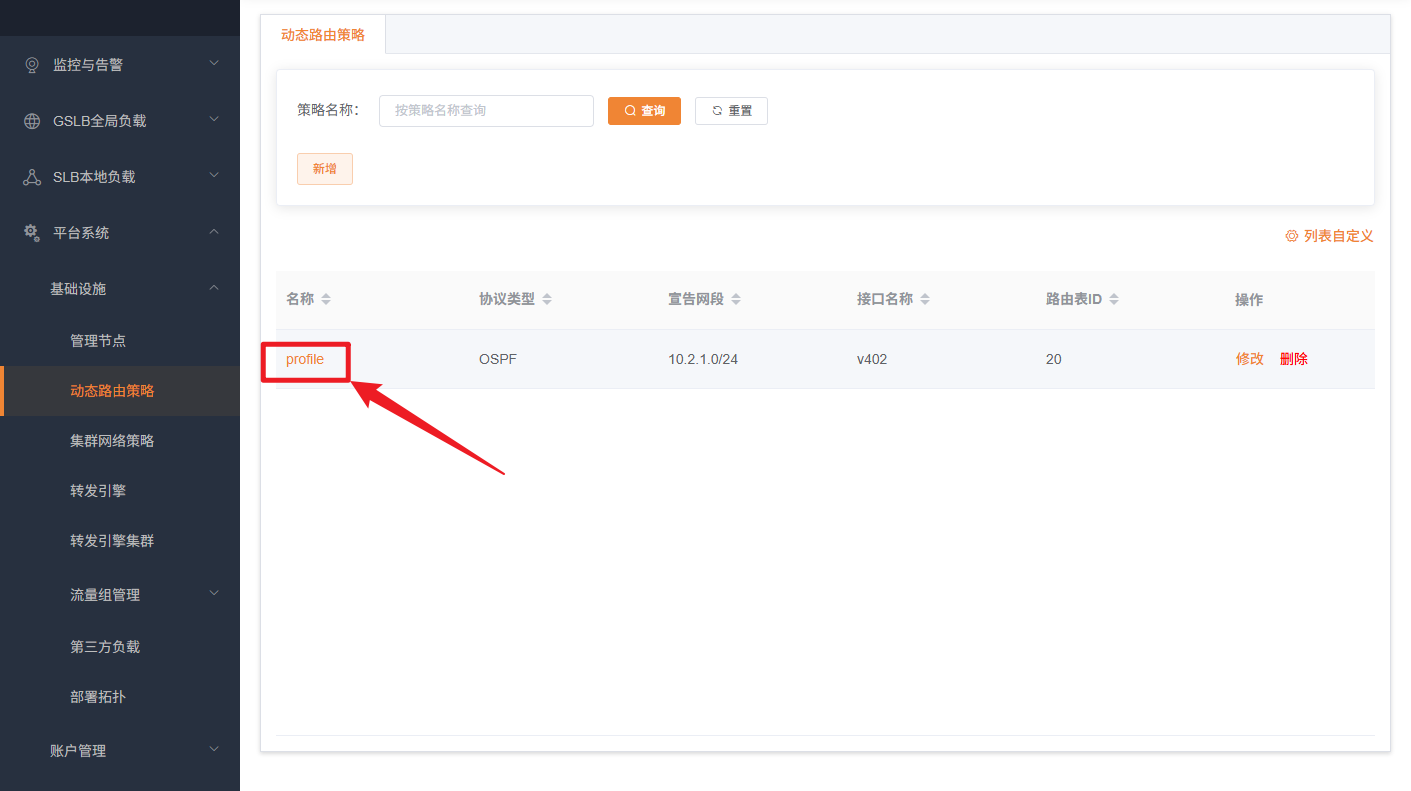Click the SLB local load icon

(32, 177)
